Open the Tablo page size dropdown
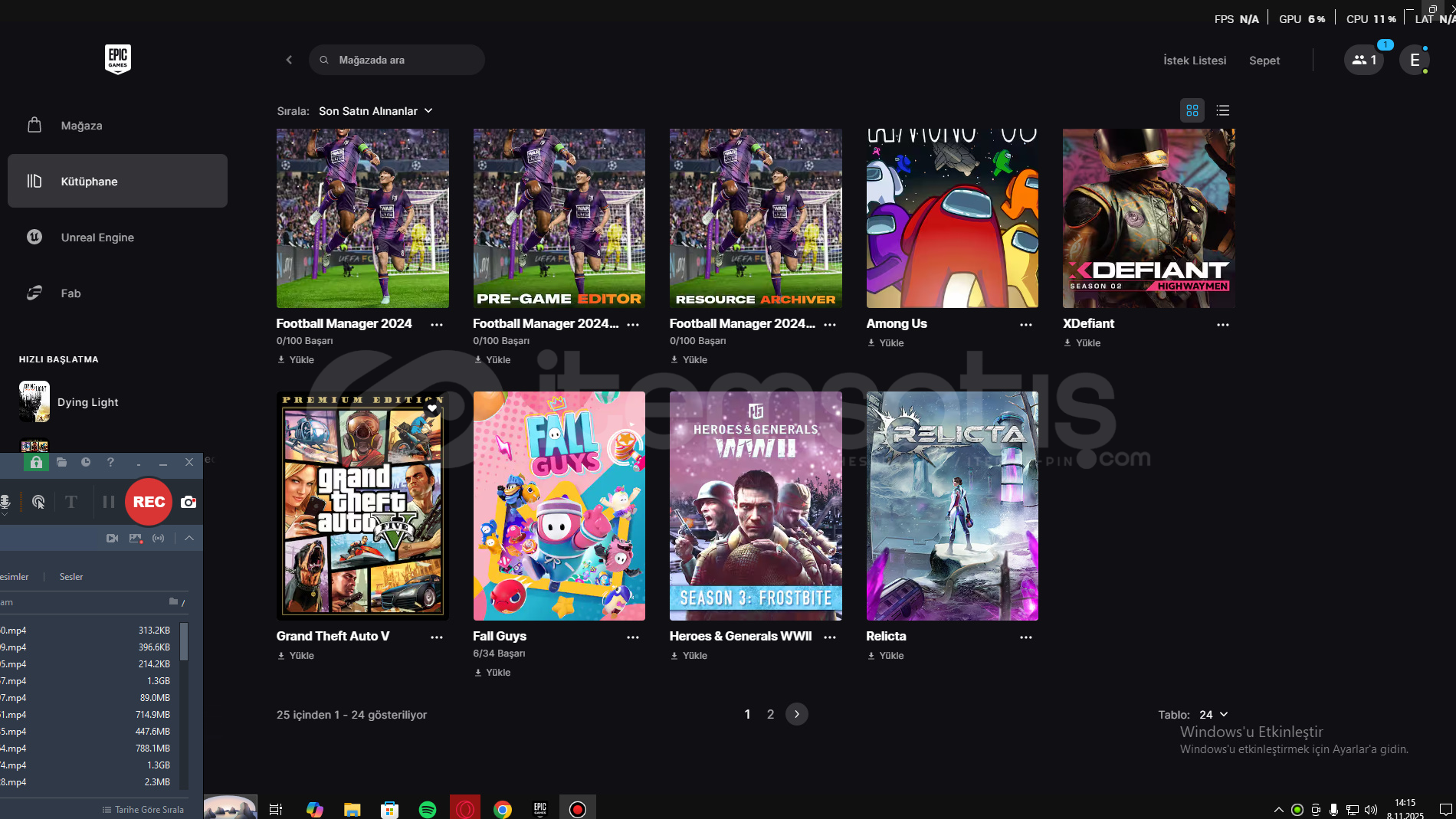Screen dimensions: 1456x819 [1213, 715]
